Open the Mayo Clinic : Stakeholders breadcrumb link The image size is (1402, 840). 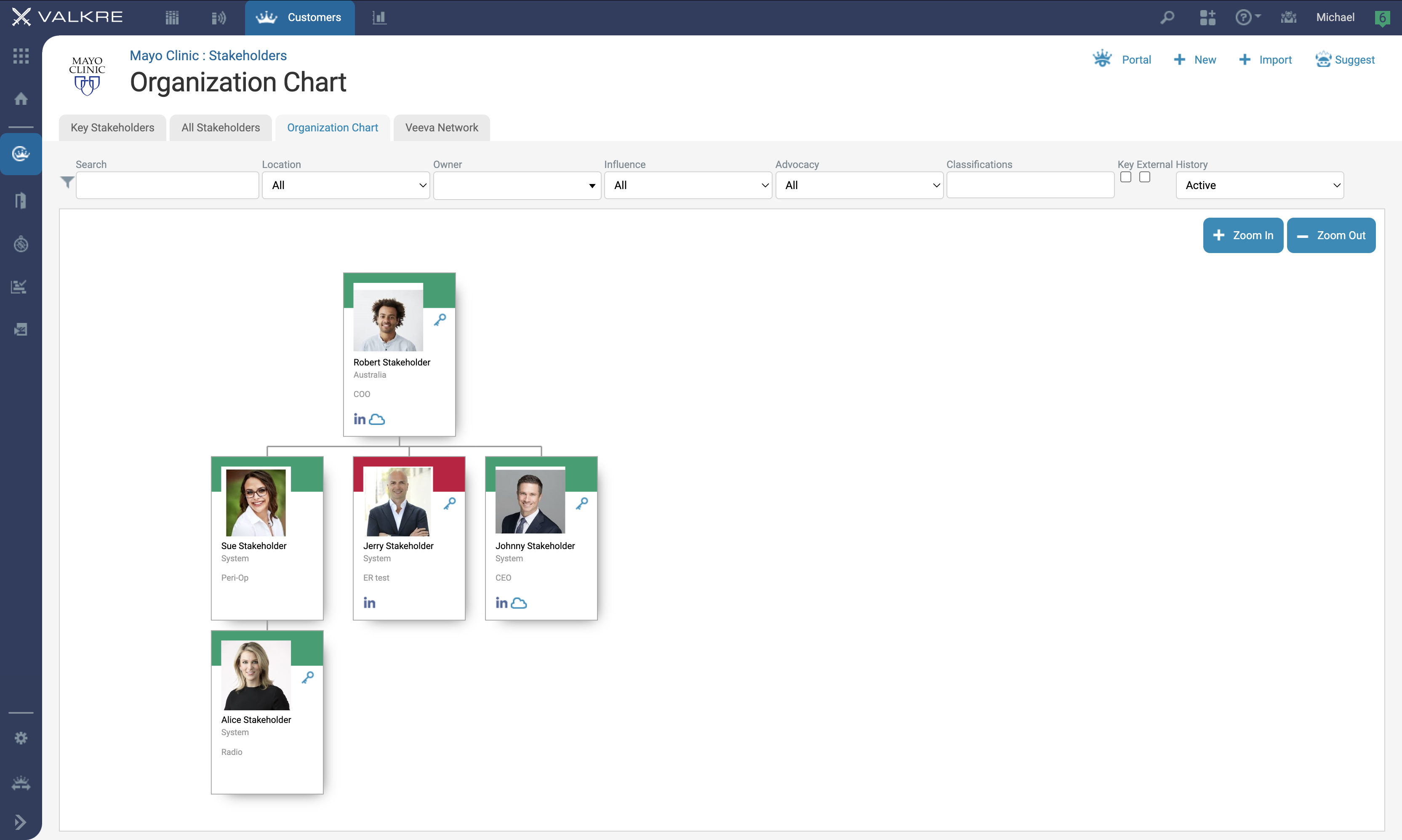pyautogui.click(x=208, y=56)
